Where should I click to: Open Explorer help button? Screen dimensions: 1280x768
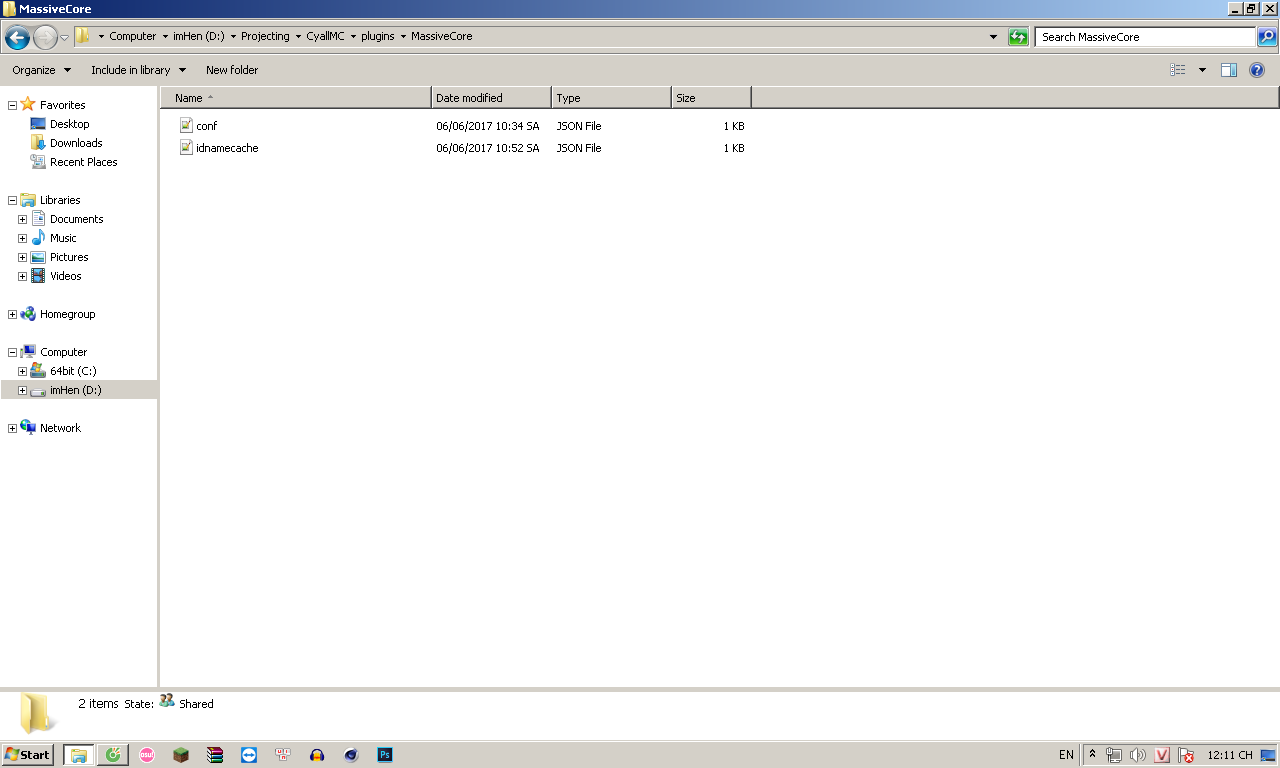pos(1257,70)
